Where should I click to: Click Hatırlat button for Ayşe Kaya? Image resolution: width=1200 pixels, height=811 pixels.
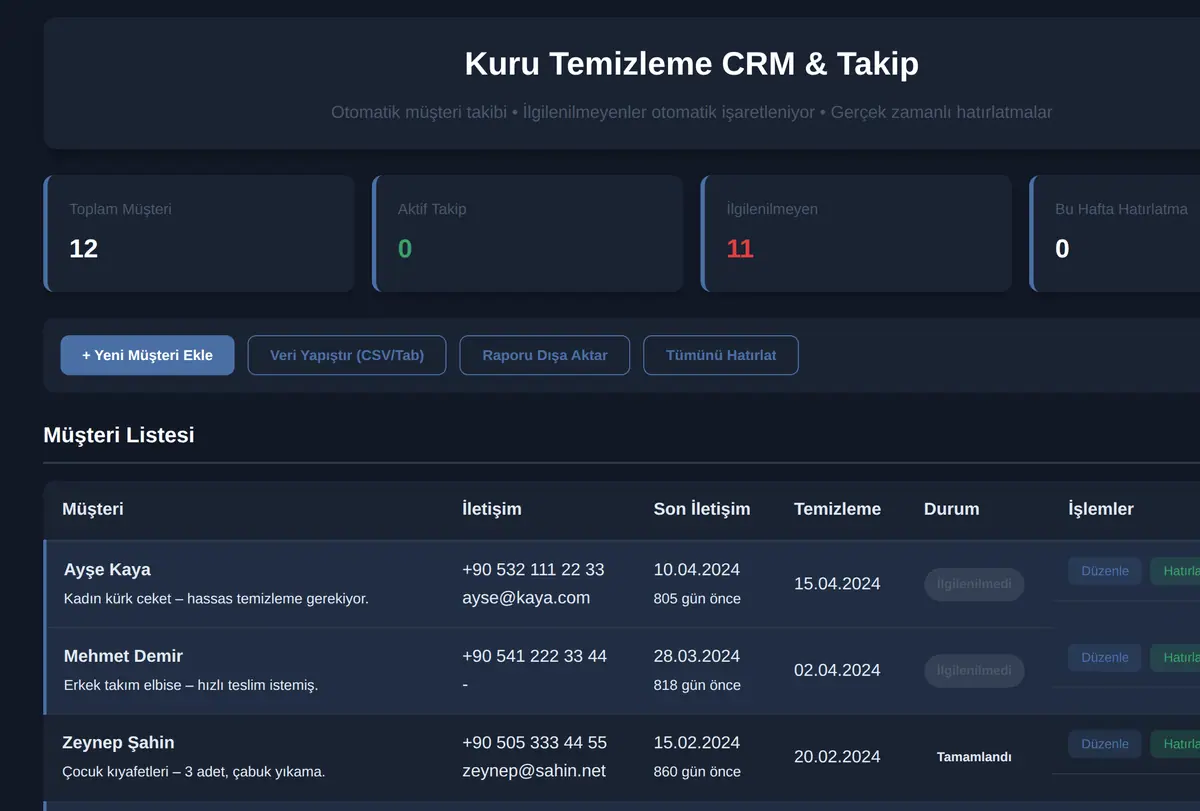pyautogui.click(x=1176, y=571)
